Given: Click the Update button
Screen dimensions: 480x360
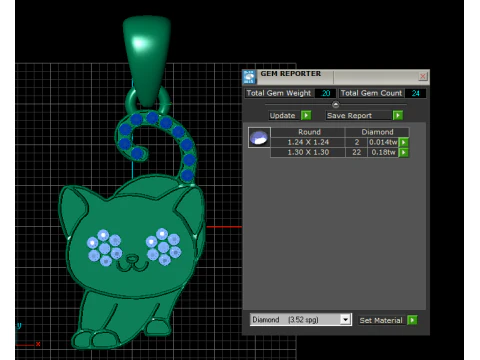Looking at the screenshot, I should tap(283, 116).
